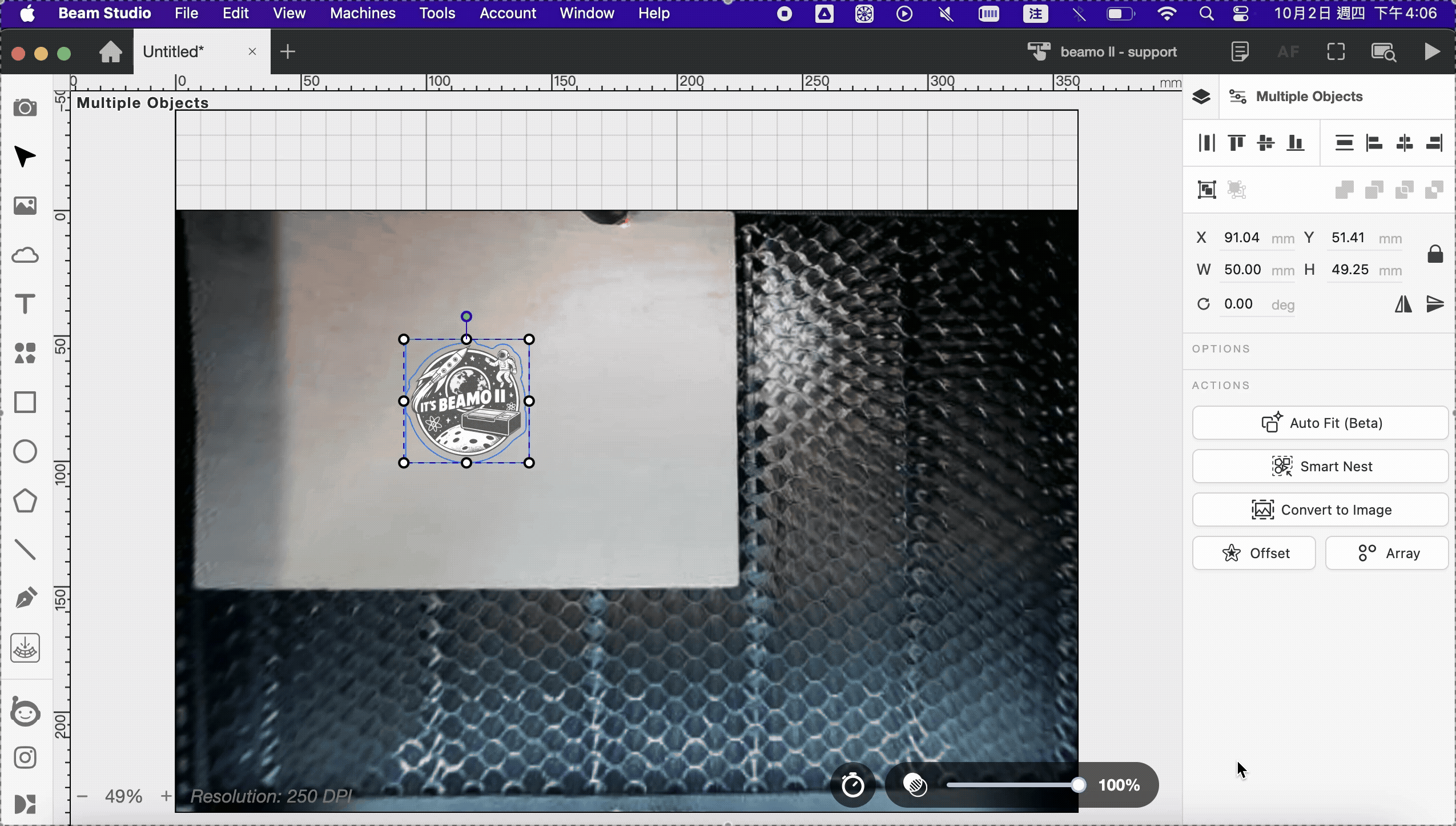Edit the Y position field
This screenshot has width=1456, height=826.
click(x=1365, y=238)
